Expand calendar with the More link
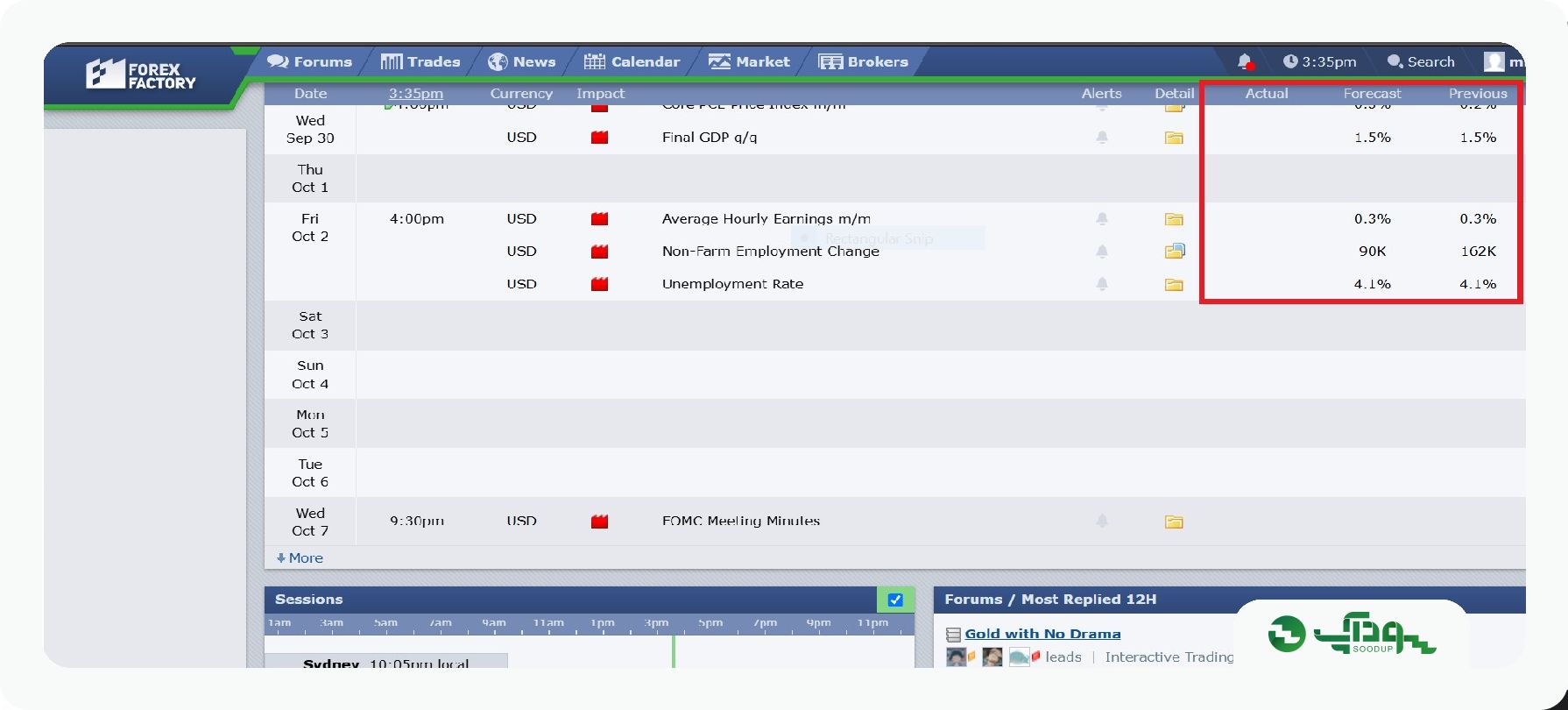The height and width of the screenshot is (710, 1568). click(300, 557)
